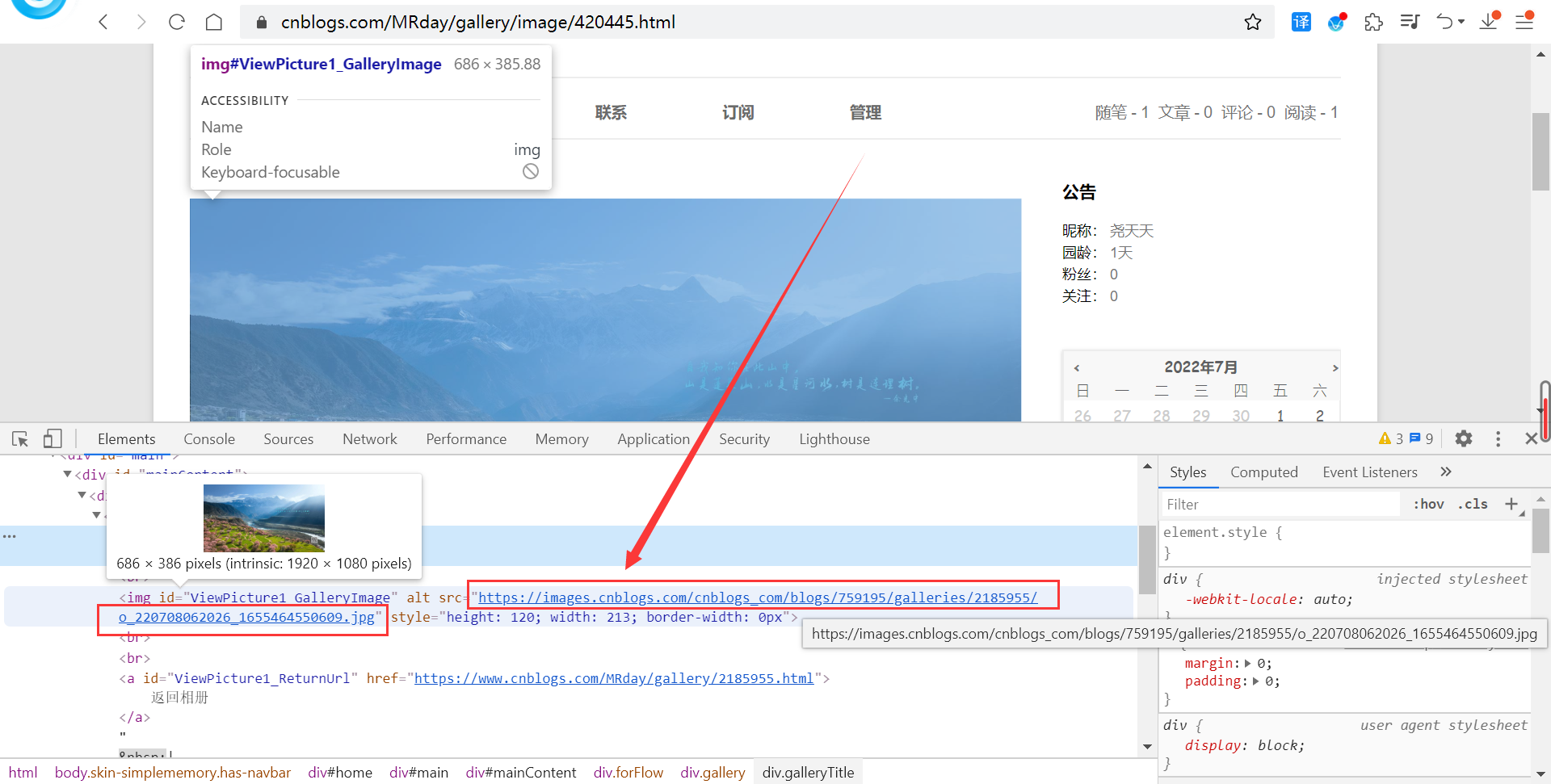Viewport: 1551px width, 784px height.
Task: Open the extensions puzzle icon
Action: pos(1373,22)
